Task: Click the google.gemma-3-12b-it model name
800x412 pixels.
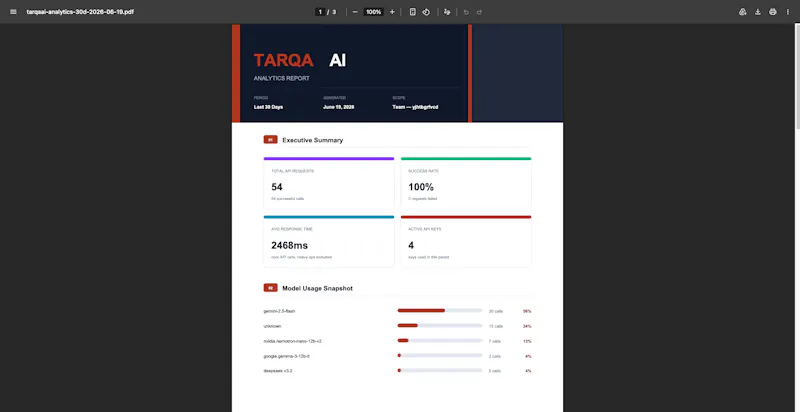Action: (x=286, y=356)
